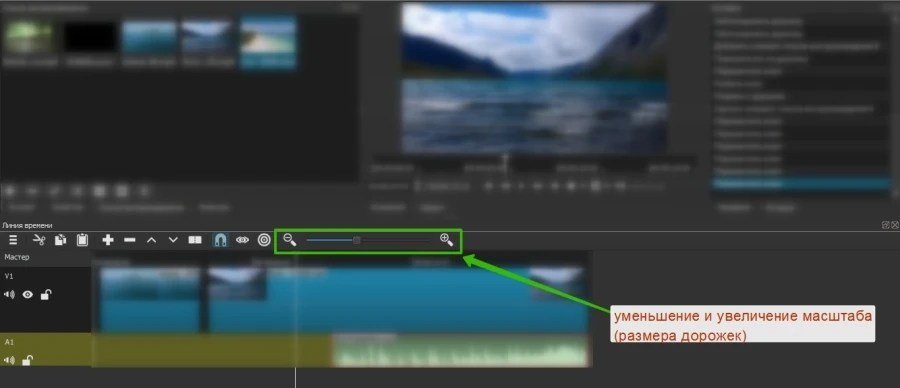Append clip with the plus icon
The height and width of the screenshot is (388, 900).
[x=108, y=240]
